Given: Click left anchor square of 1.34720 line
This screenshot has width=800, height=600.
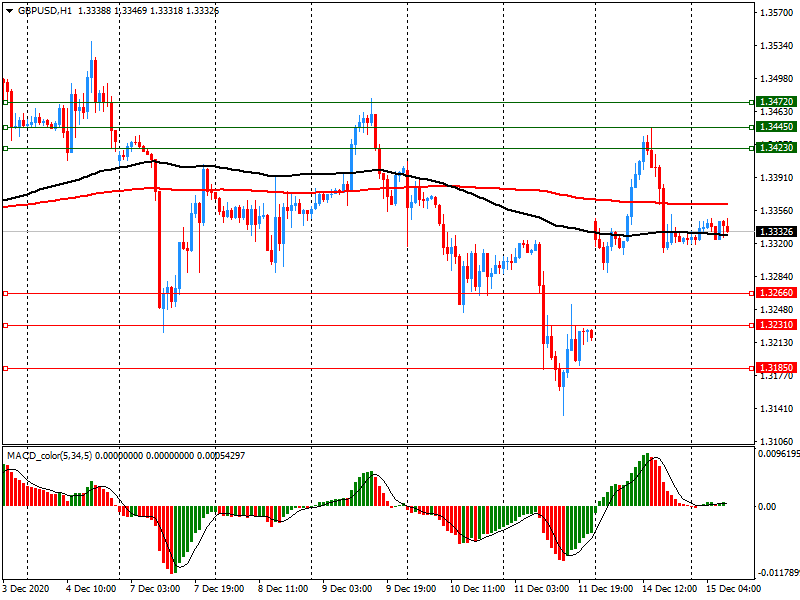Looking at the screenshot, I should [5, 102].
